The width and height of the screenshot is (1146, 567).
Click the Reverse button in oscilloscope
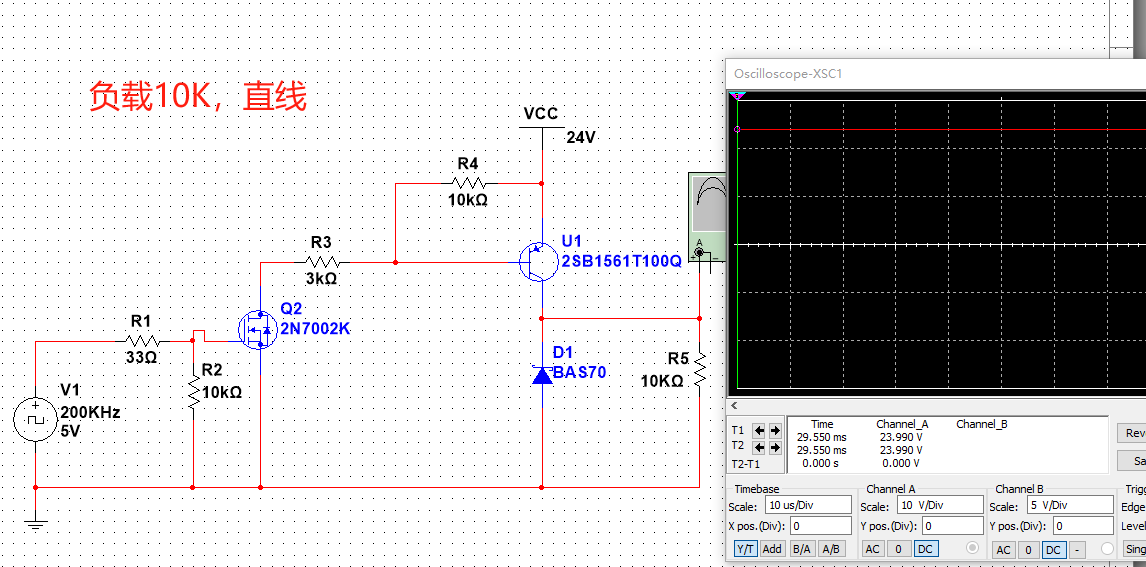click(x=1132, y=433)
